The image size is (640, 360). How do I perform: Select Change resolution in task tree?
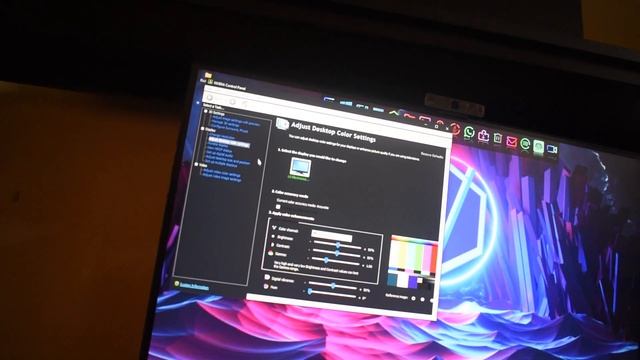coord(222,137)
